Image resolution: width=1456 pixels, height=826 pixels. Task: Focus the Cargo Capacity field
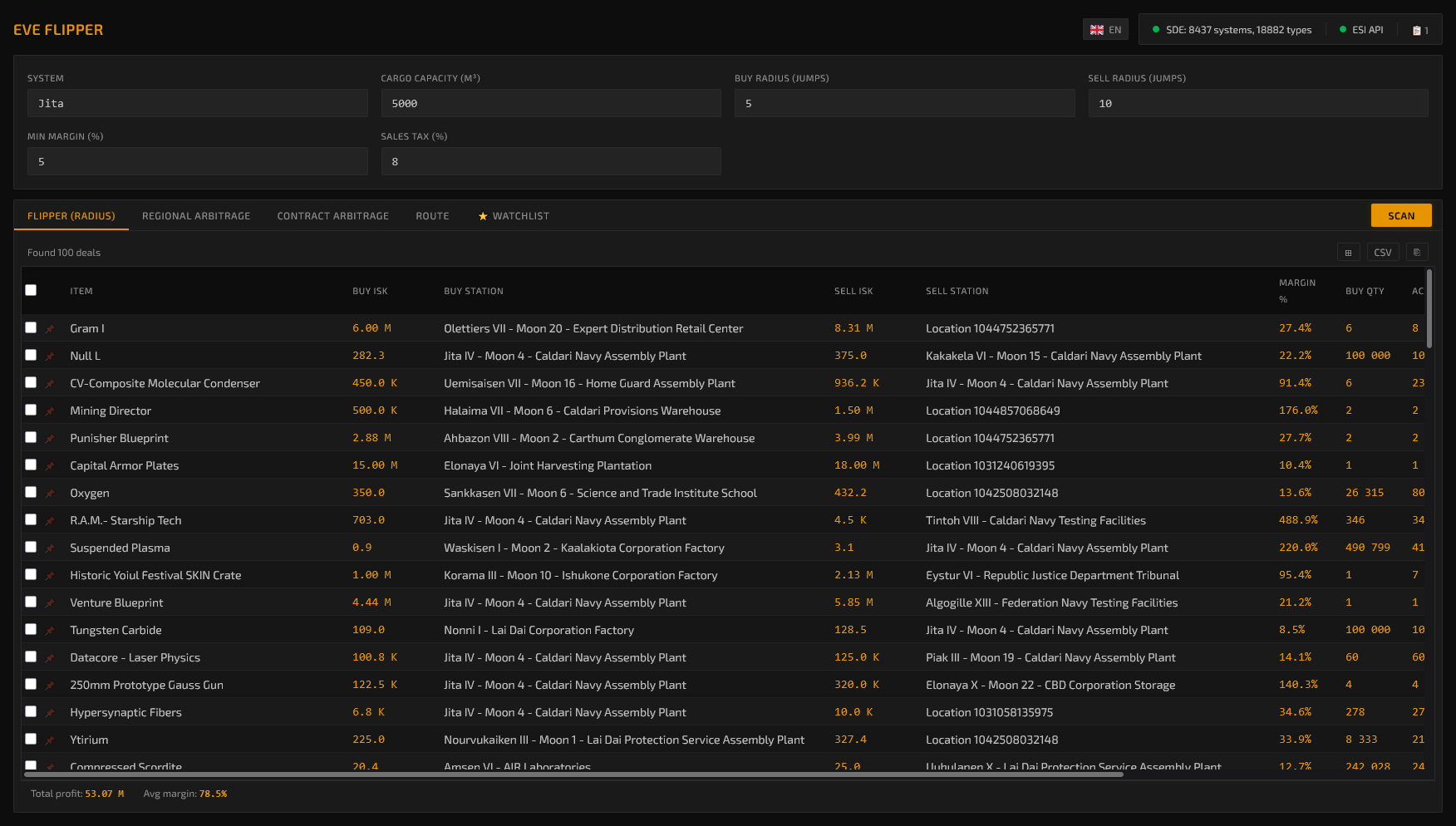coord(551,103)
